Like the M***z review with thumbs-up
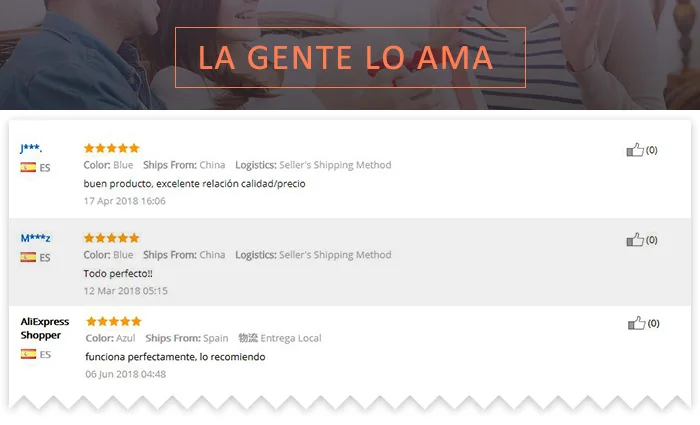The width and height of the screenshot is (700, 425). (635, 240)
